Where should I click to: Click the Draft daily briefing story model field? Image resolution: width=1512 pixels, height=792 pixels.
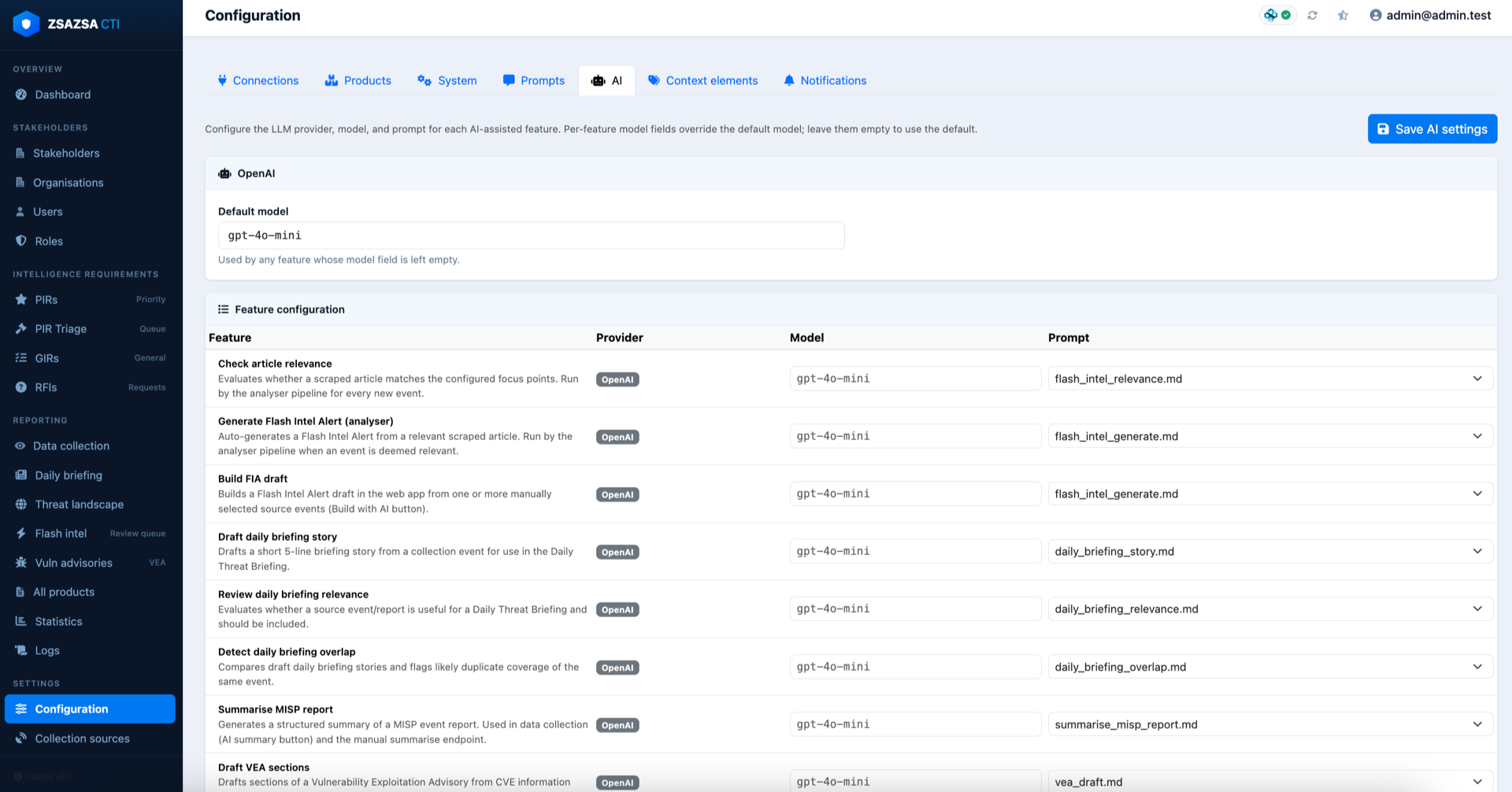click(x=915, y=551)
